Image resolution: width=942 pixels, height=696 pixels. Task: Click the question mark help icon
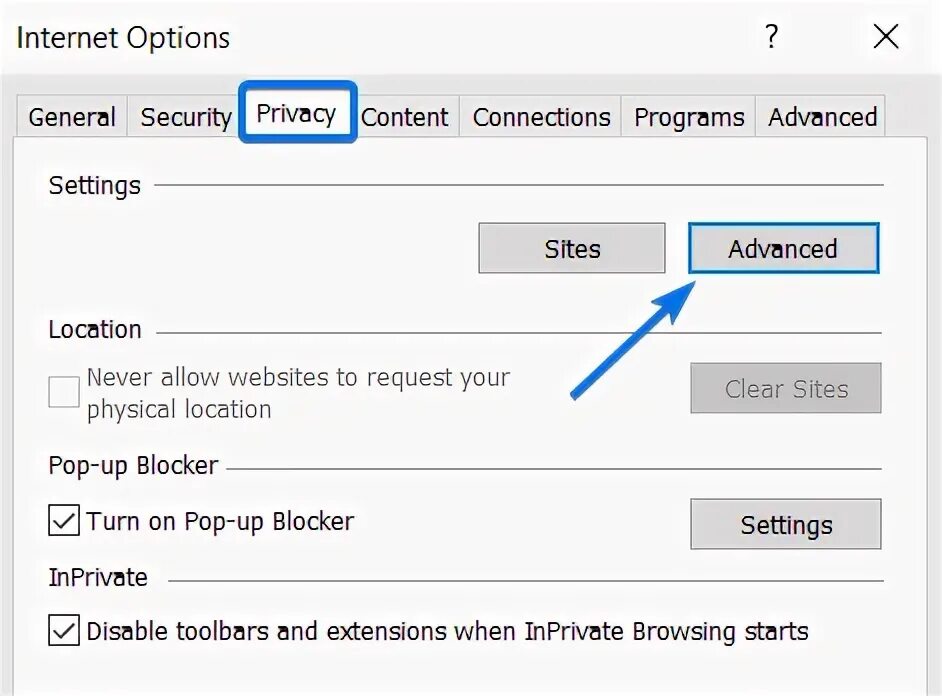pyautogui.click(x=771, y=38)
